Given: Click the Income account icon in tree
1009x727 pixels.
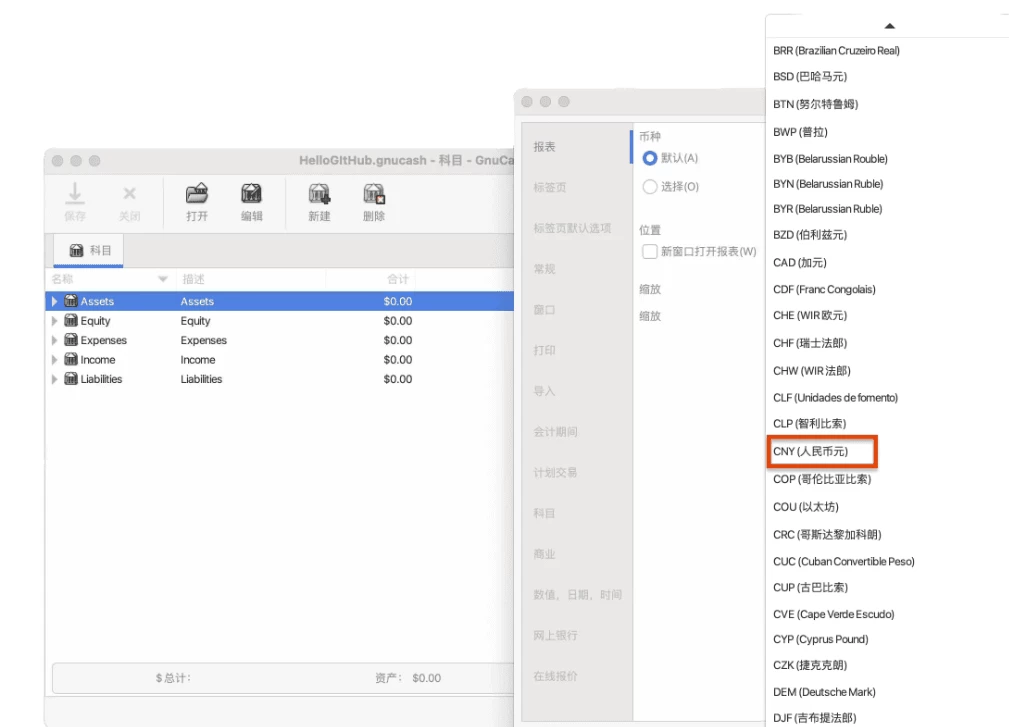Looking at the screenshot, I should (71, 360).
